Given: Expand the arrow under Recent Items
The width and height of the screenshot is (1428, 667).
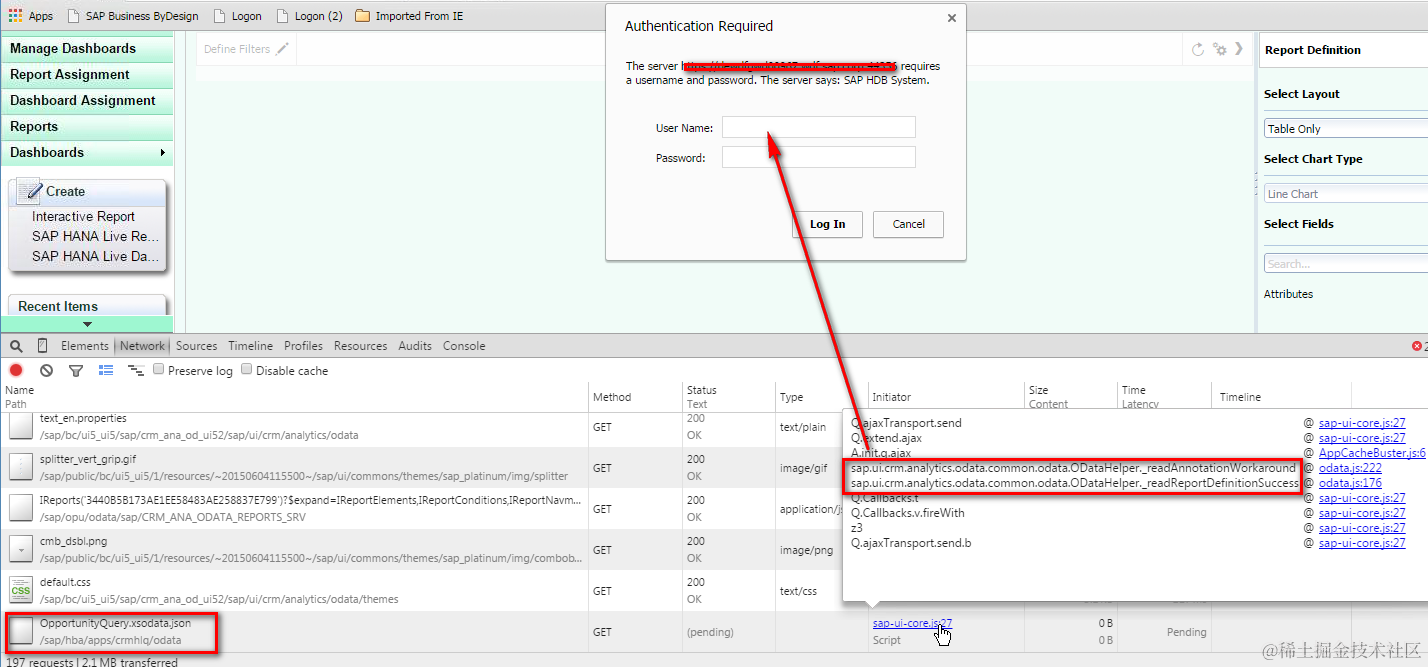Looking at the screenshot, I should coord(87,324).
